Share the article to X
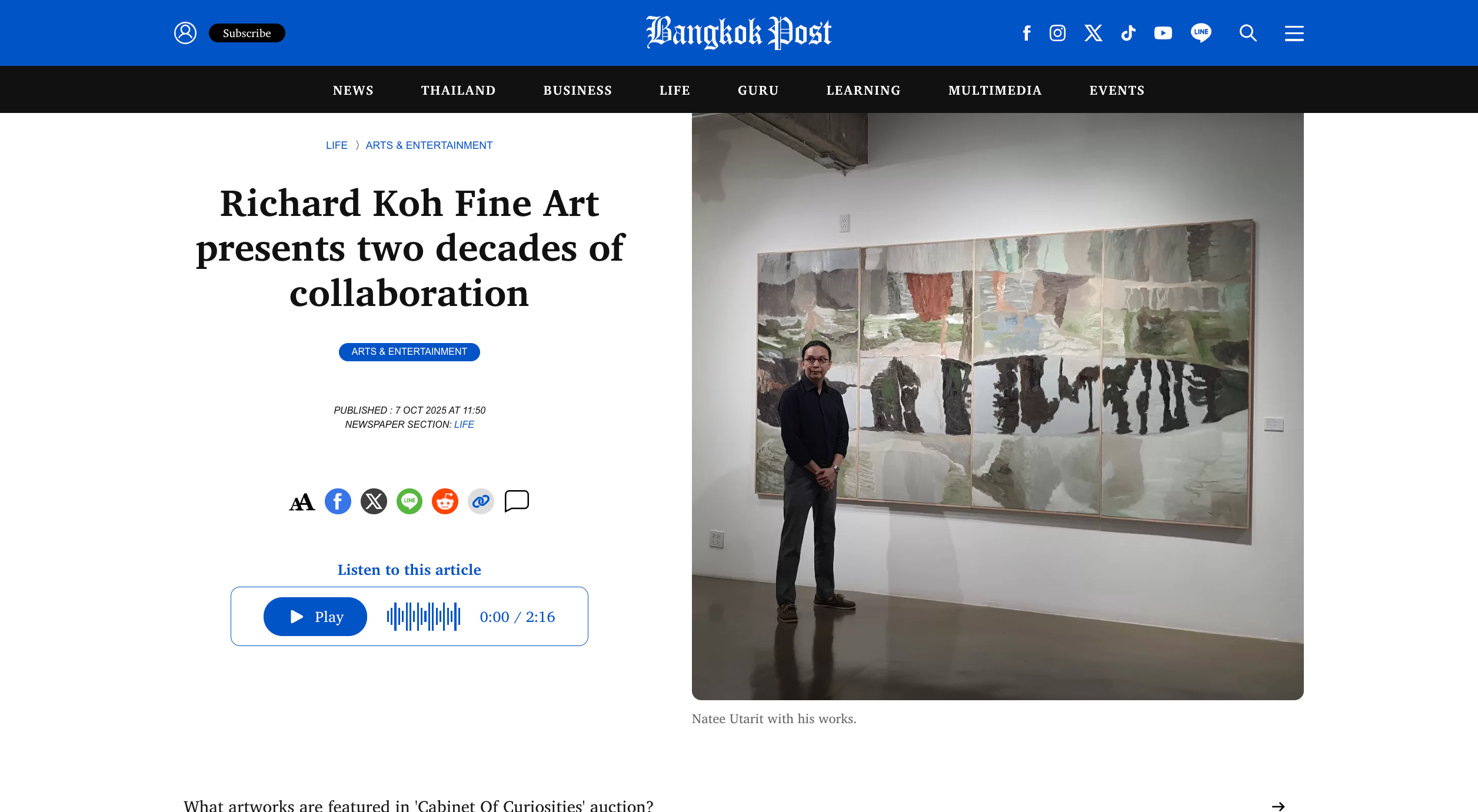 374,501
